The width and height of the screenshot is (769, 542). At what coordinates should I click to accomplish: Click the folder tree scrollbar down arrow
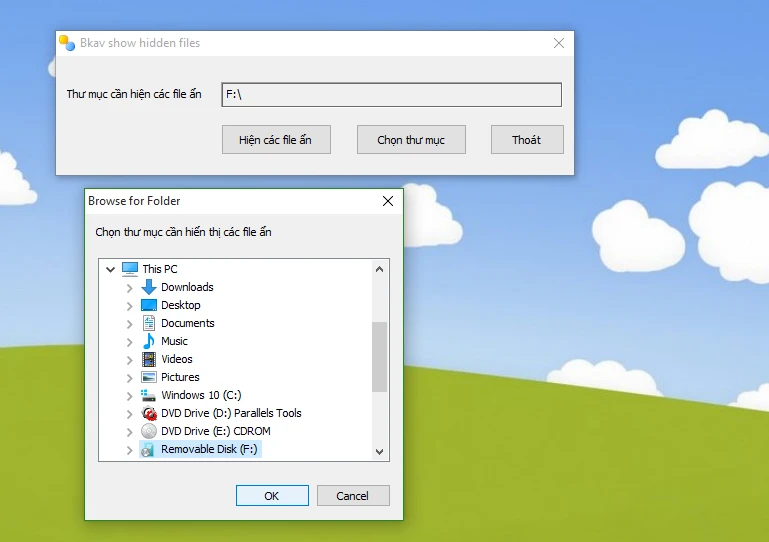379,452
